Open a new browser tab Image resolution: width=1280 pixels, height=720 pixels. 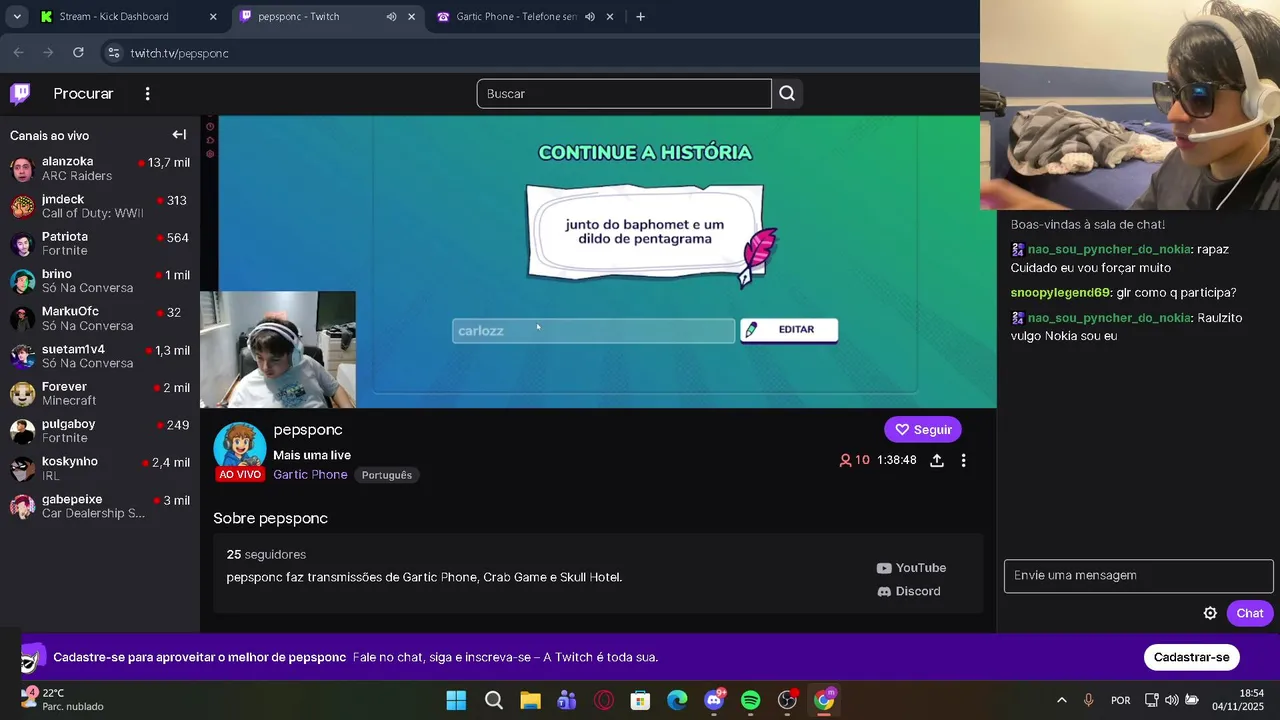coord(640,17)
